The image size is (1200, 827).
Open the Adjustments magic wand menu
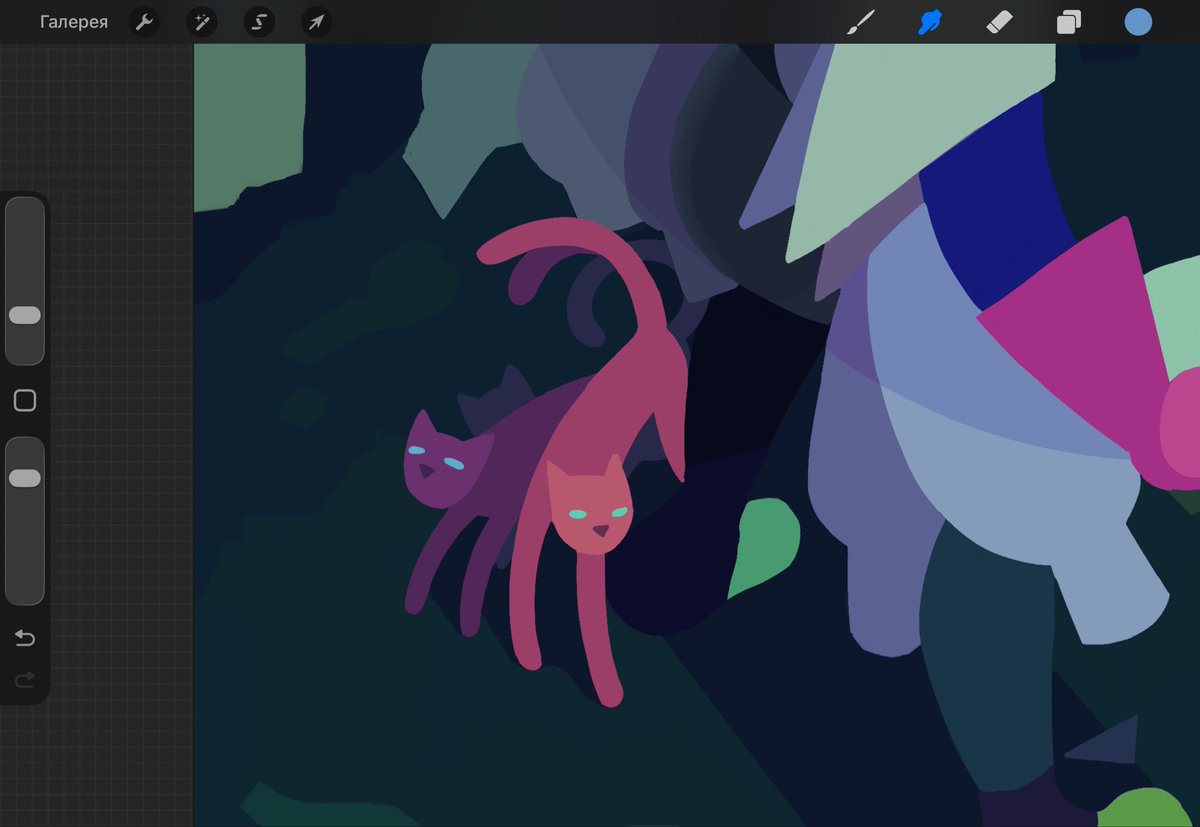pyautogui.click(x=202, y=22)
